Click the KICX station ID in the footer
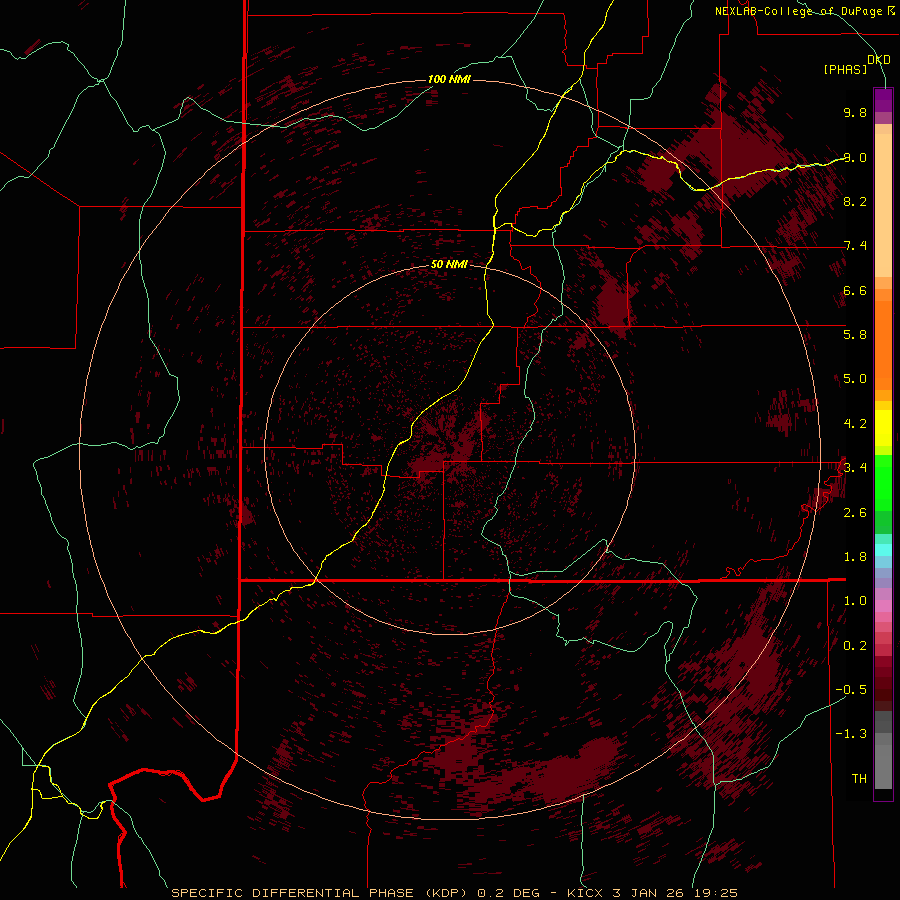 point(585,893)
